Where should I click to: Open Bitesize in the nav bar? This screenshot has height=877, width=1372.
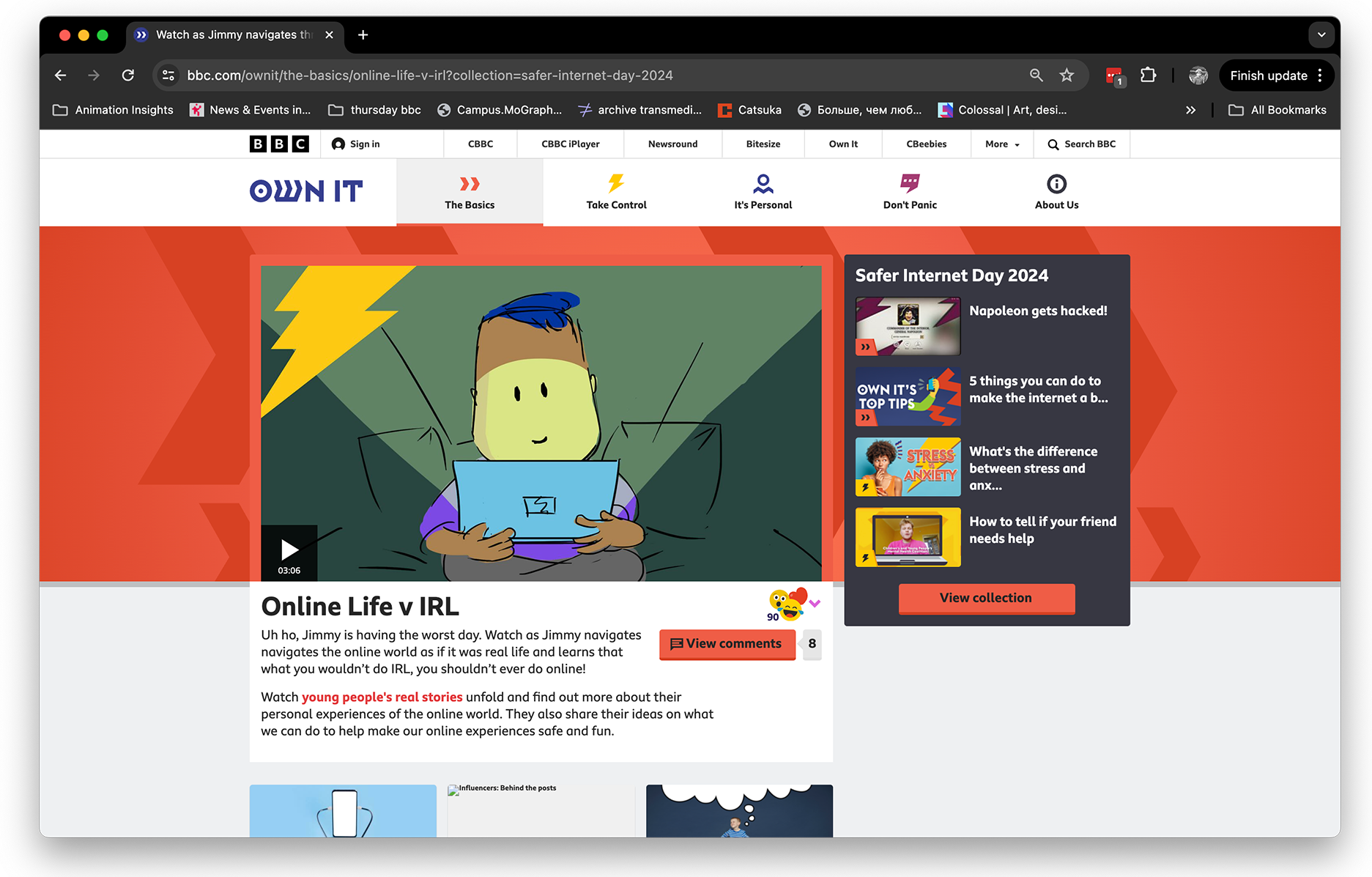point(763,144)
